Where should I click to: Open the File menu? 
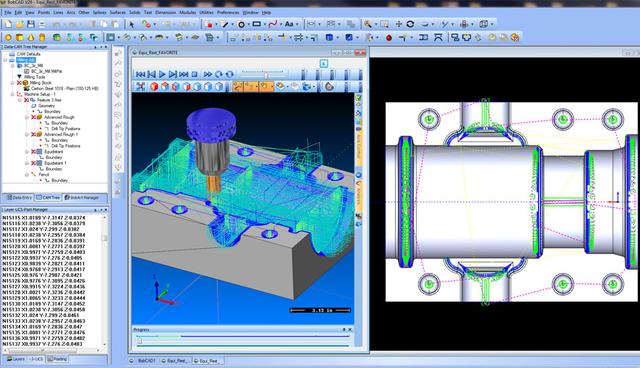pos(8,13)
